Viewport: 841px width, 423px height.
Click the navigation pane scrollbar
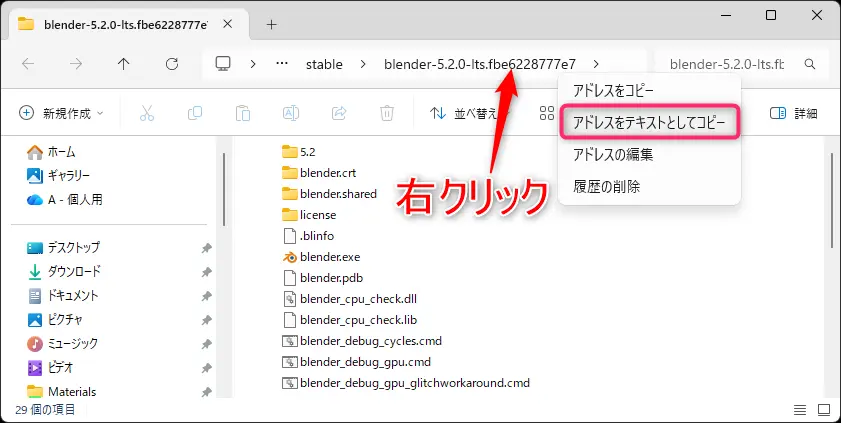(224, 189)
